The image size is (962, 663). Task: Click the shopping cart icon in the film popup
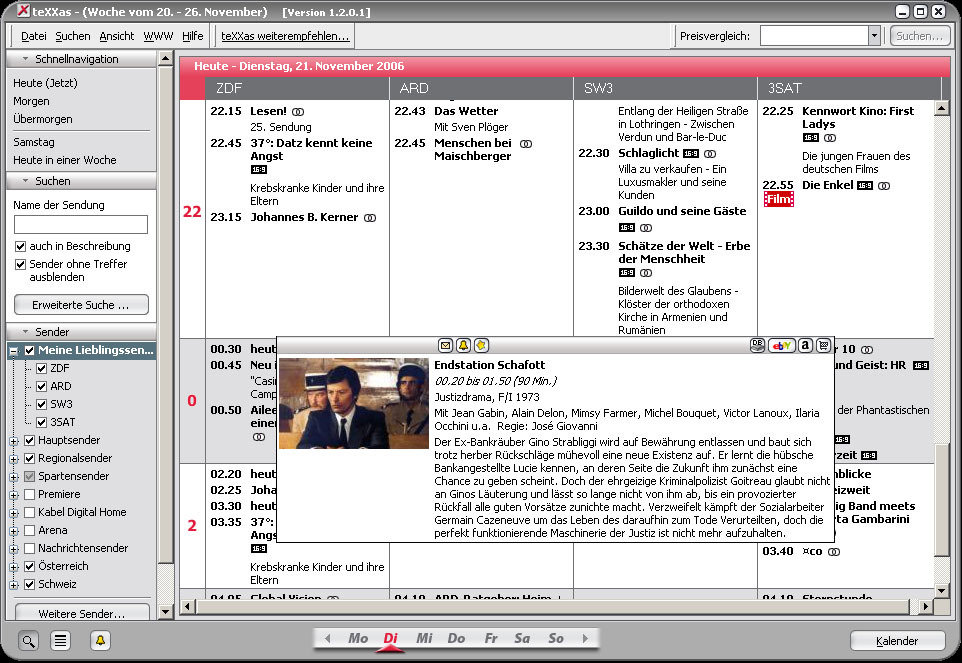[x=824, y=346]
